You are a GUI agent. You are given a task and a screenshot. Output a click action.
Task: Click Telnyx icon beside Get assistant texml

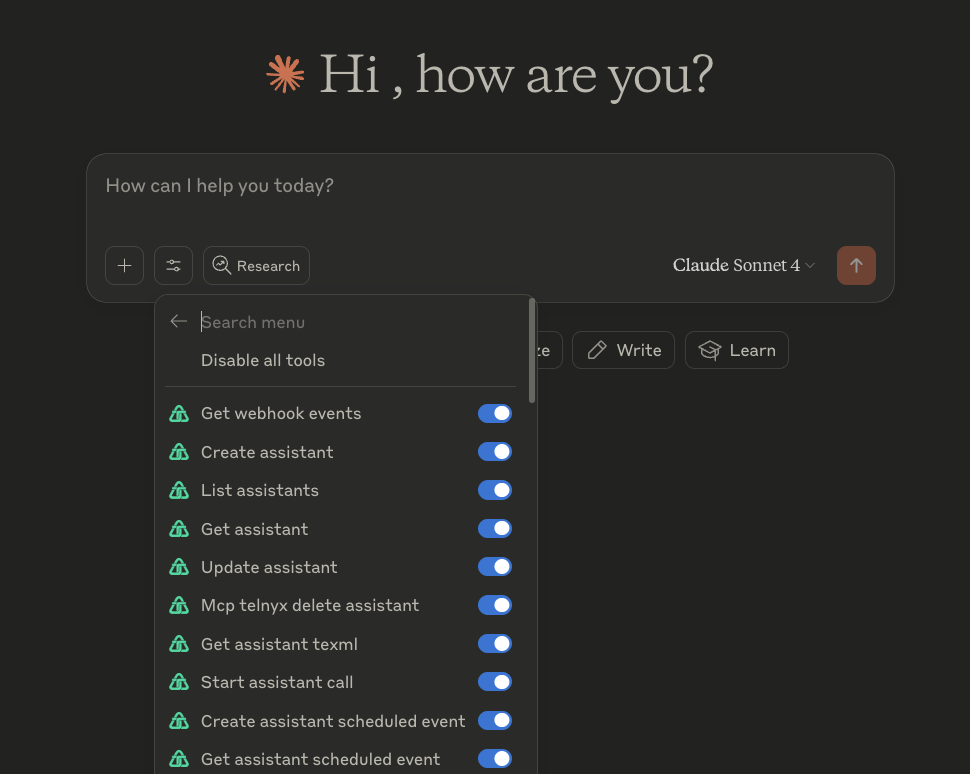179,643
